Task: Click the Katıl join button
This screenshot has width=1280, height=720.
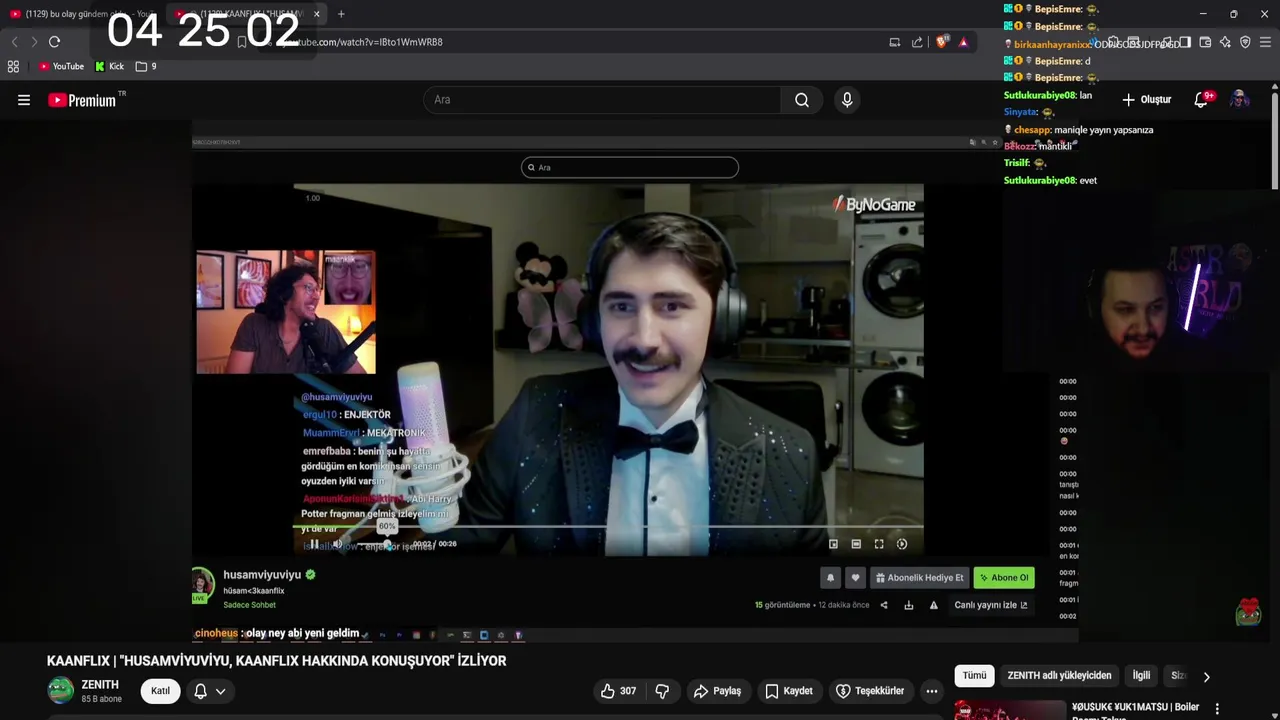Action: pyautogui.click(x=160, y=691)
